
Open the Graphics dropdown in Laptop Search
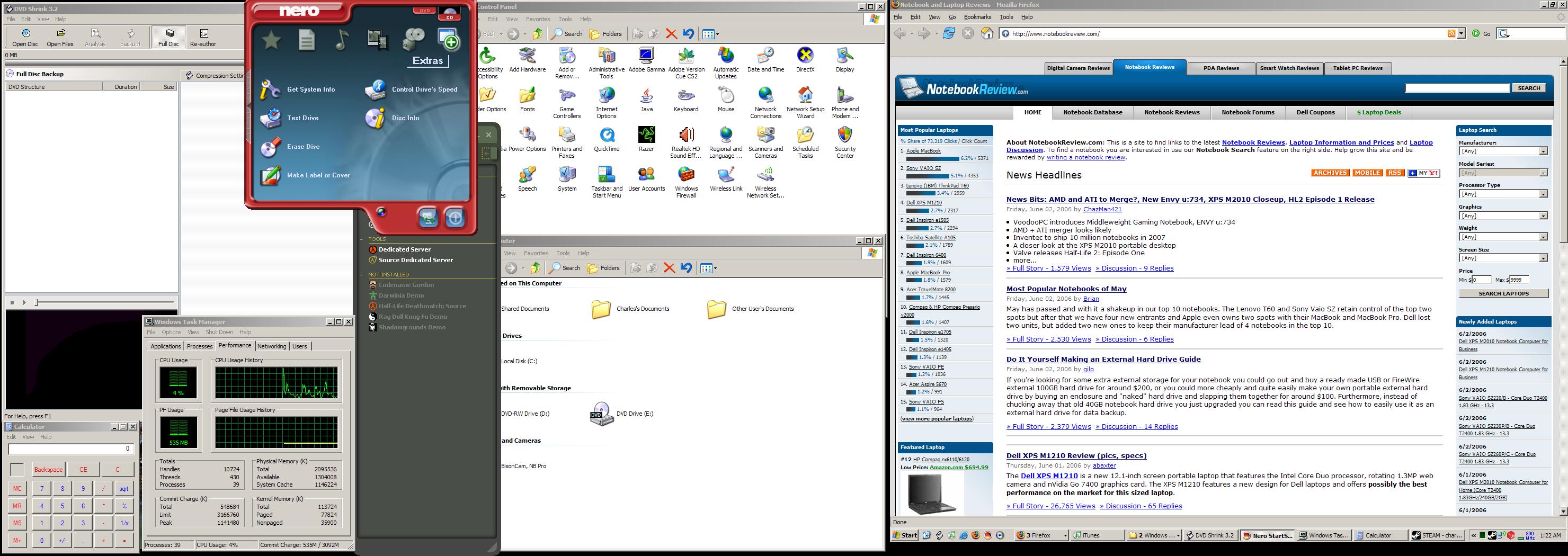[1543, 216]
